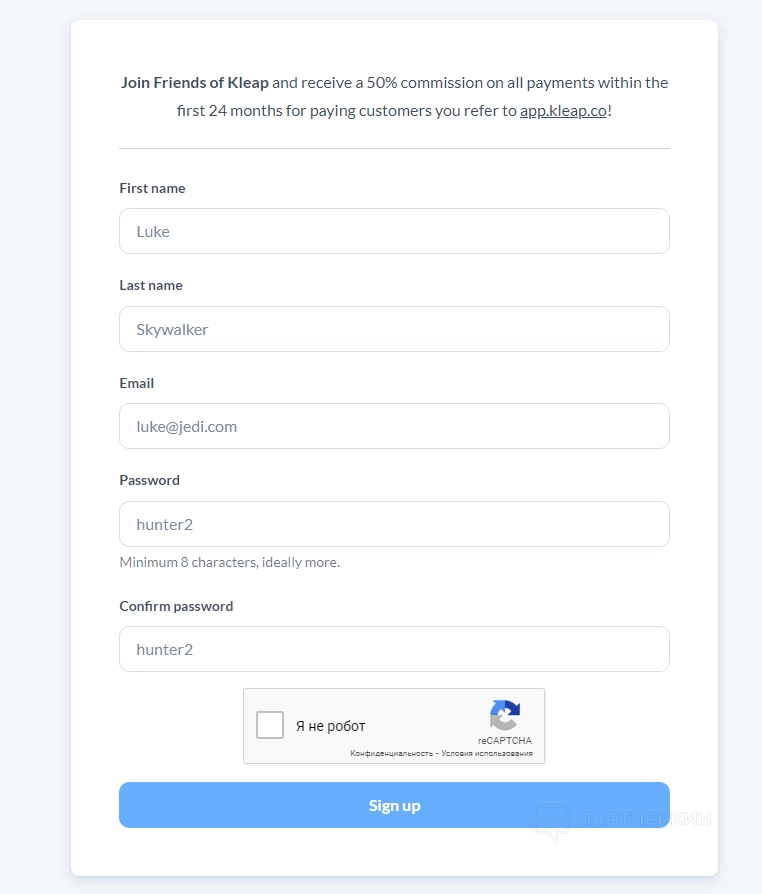Click the "Email" field label
The image size is (762, 894).
[x=137, y=383]
